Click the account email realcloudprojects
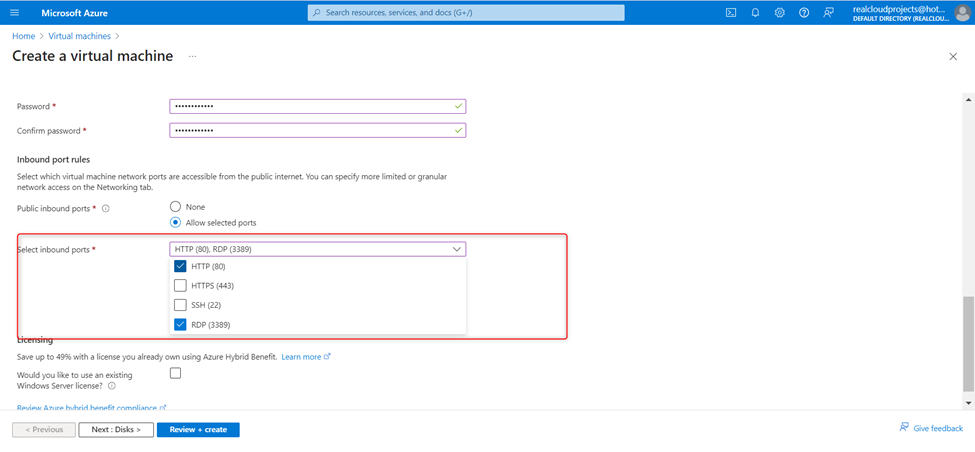This screenshot has width=975, height=452. click(x=900, y=9)
